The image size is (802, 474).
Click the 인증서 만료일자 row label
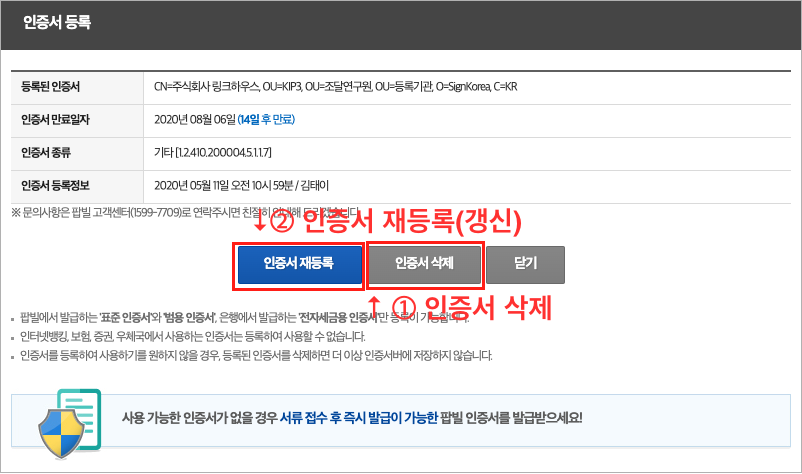pyautogui.click(x=55, y=120)
